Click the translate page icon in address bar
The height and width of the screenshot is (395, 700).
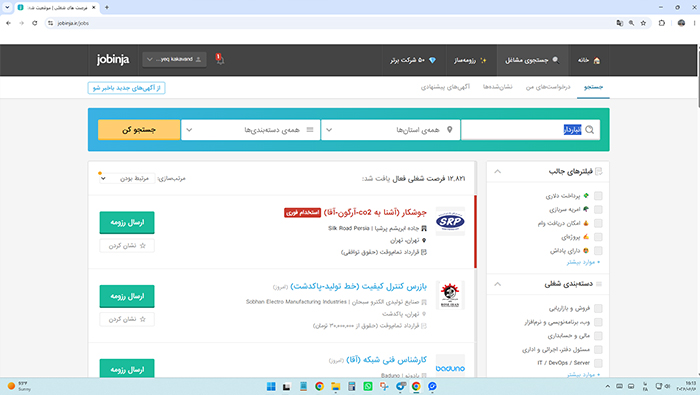[620, 23]
